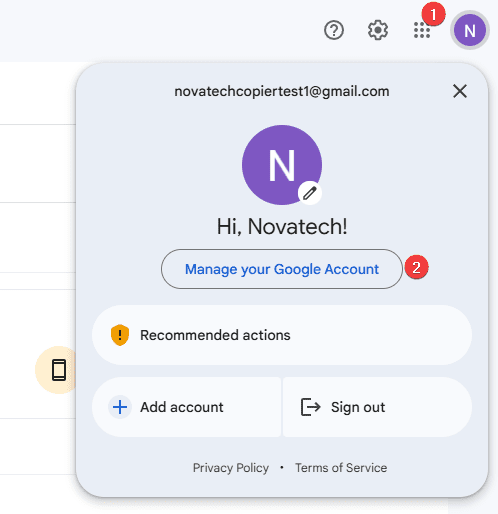Open the Help question mark icon
Screen dimensions: 498x514
tap(334, 30)
